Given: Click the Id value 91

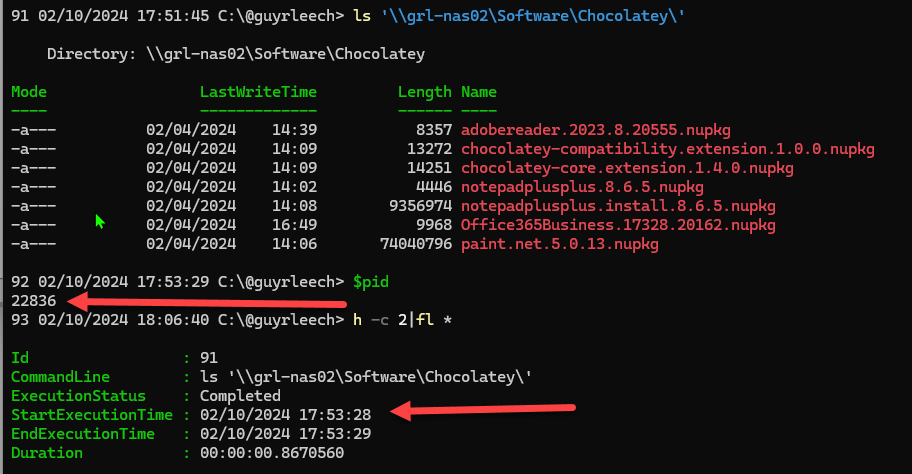Looking at the screenshot, I should point(209,358).
